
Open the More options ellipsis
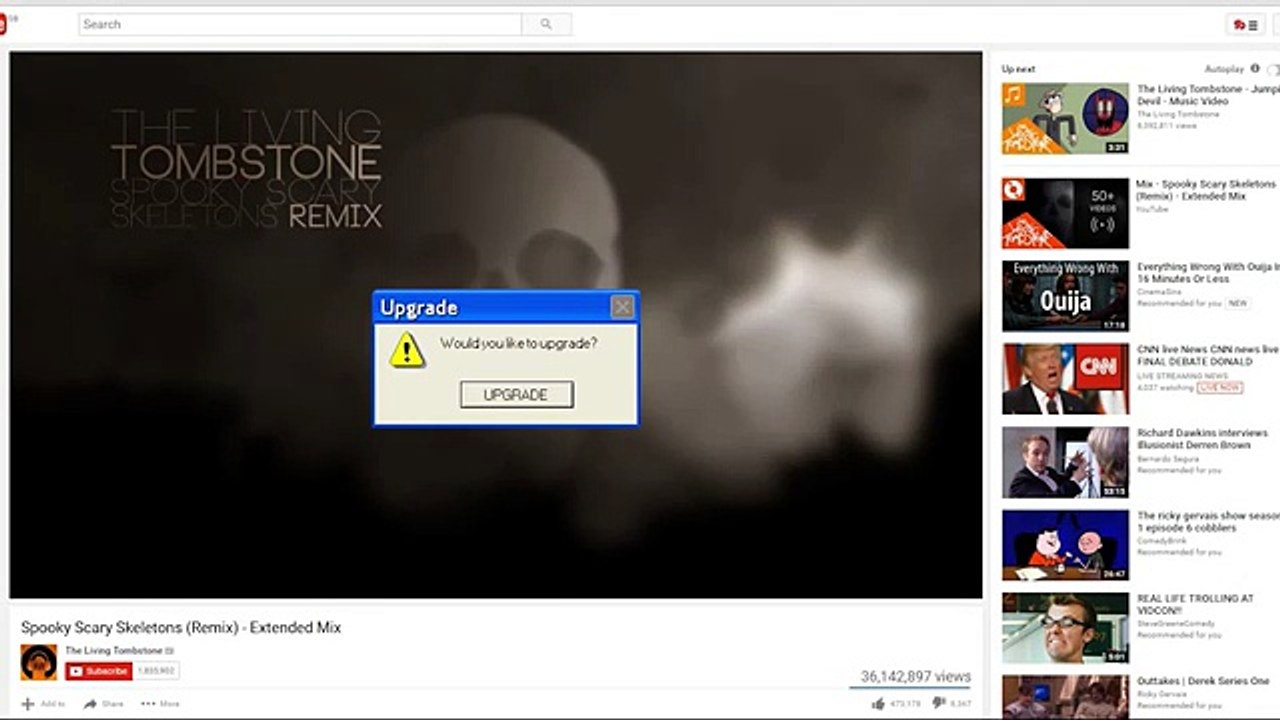click(x=148, y=704)
